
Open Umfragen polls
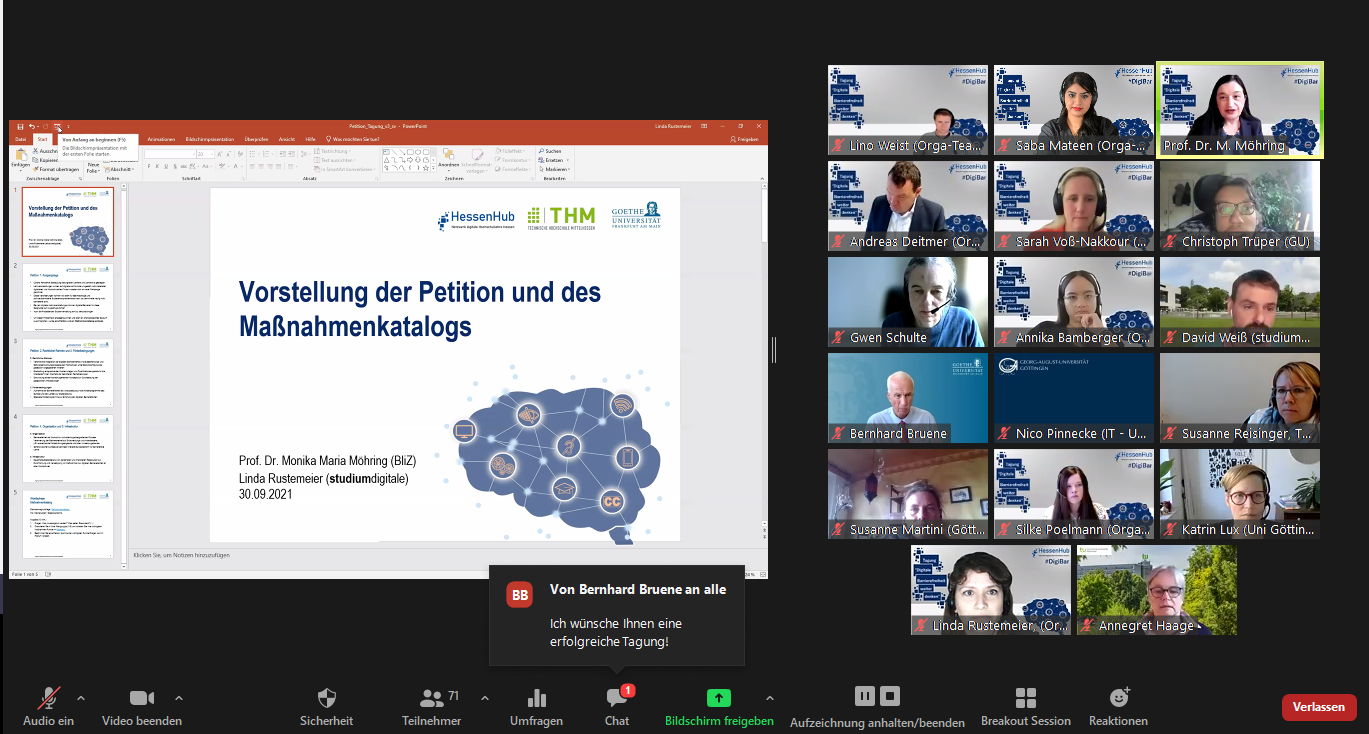[536, 705]
